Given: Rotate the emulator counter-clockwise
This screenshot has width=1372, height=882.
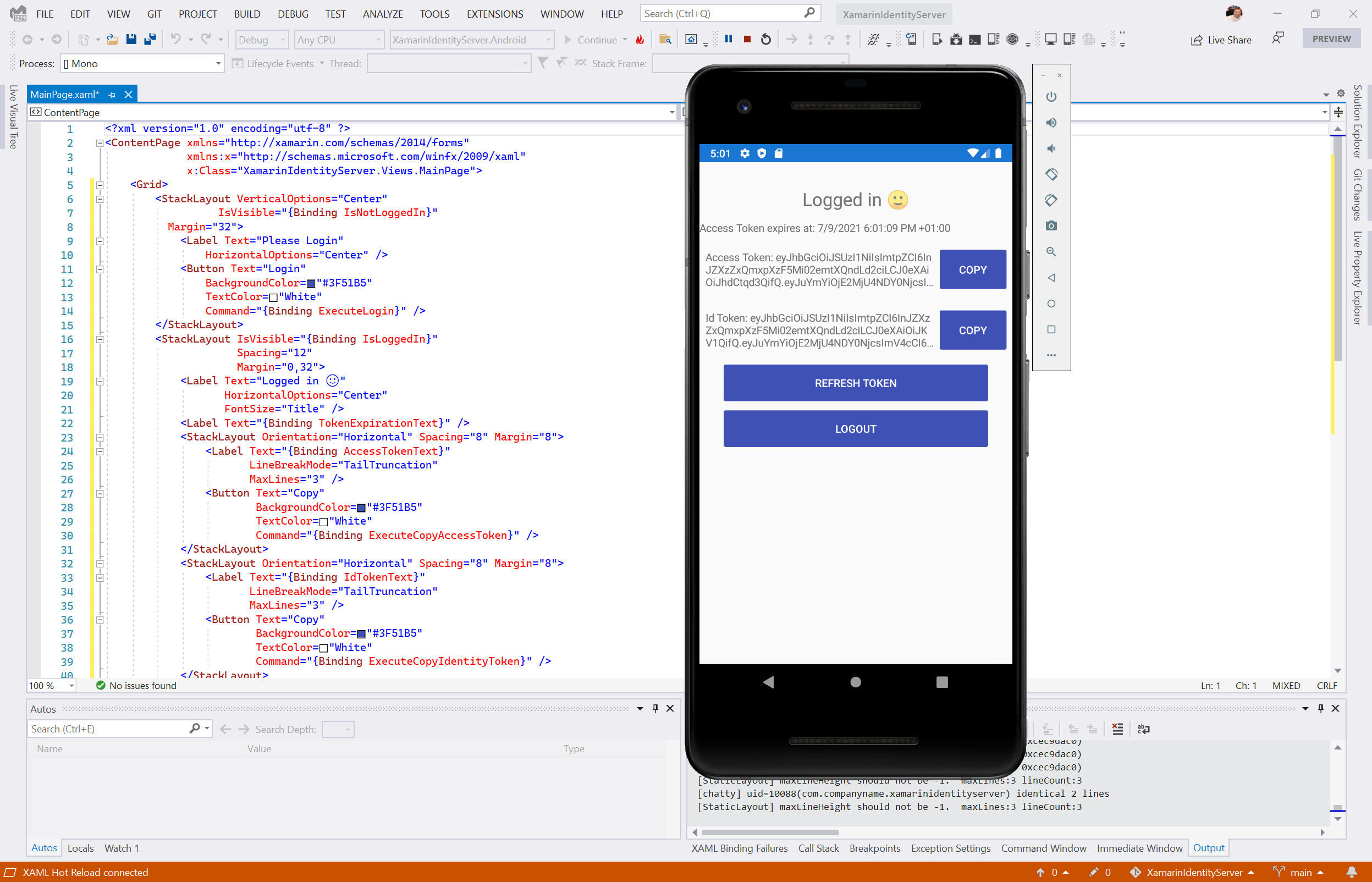Looking at the screenshot, I should (1051, 175).
